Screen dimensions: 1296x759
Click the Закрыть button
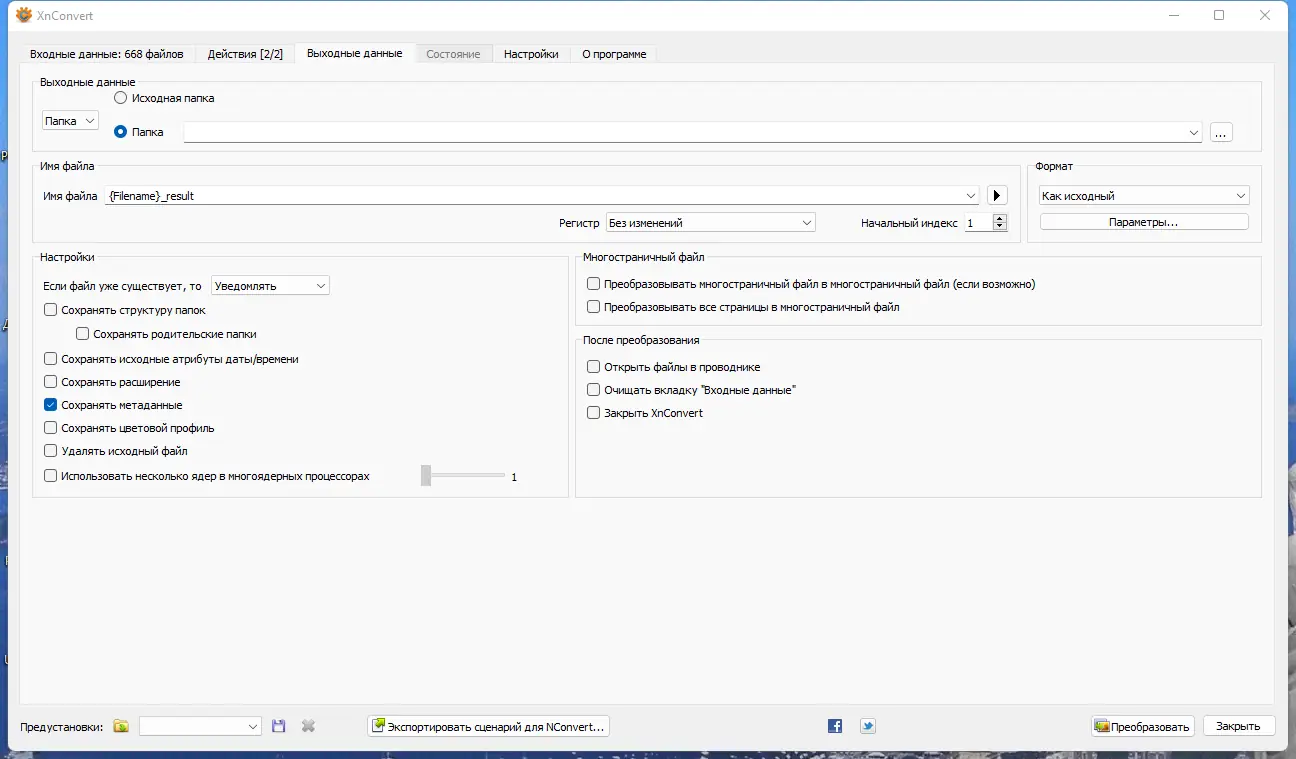pos(1239,726)
